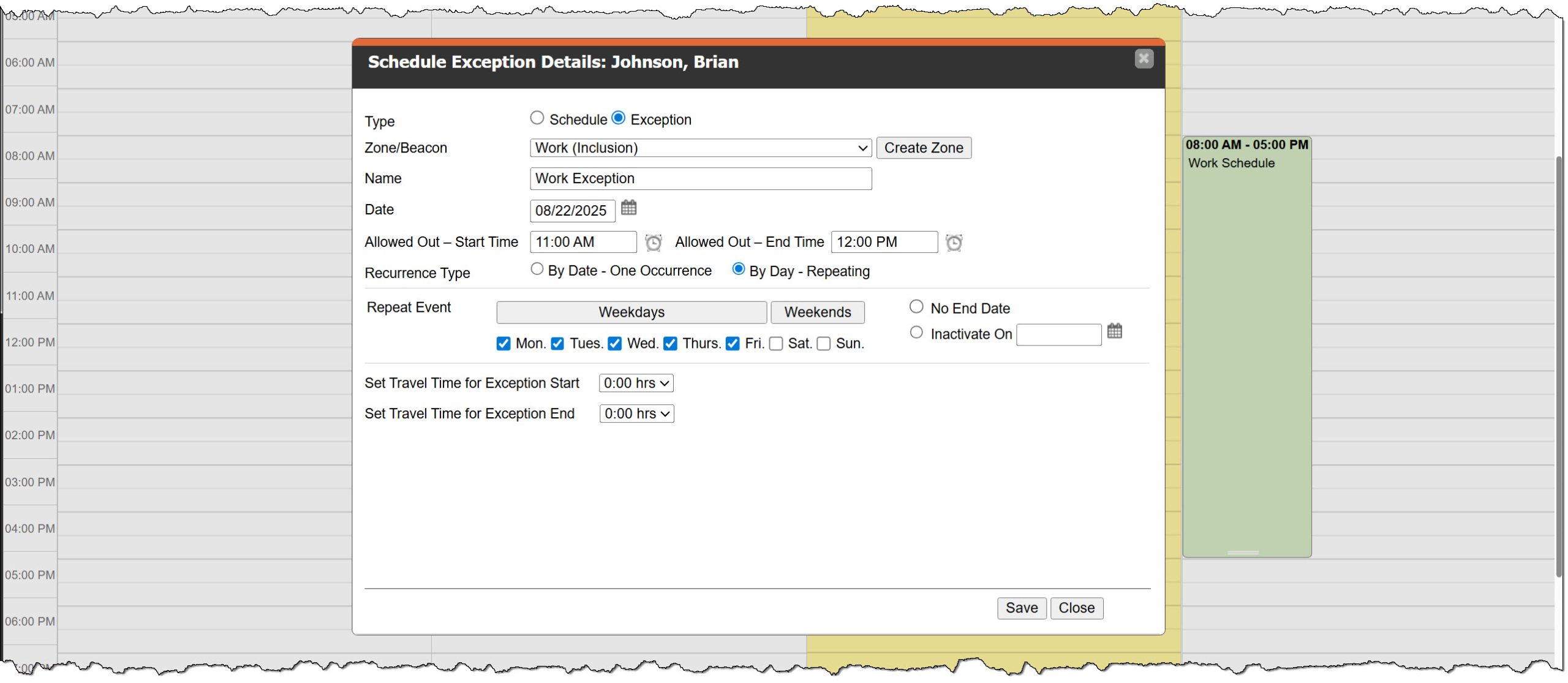Check the Sun. checkbox
Image resolution: width=1568 pixels, height=683 pixels.
coord(824,344)
